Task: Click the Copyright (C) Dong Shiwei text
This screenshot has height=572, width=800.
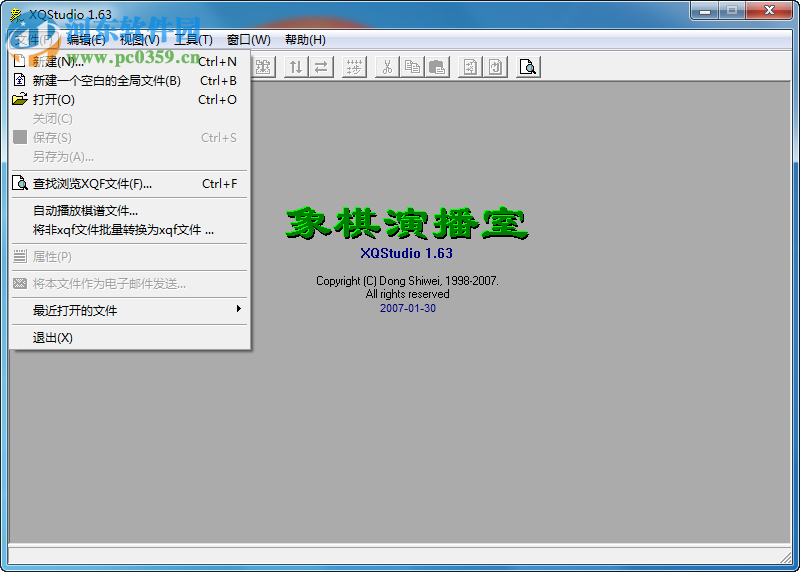Action: tap(407, 281)
